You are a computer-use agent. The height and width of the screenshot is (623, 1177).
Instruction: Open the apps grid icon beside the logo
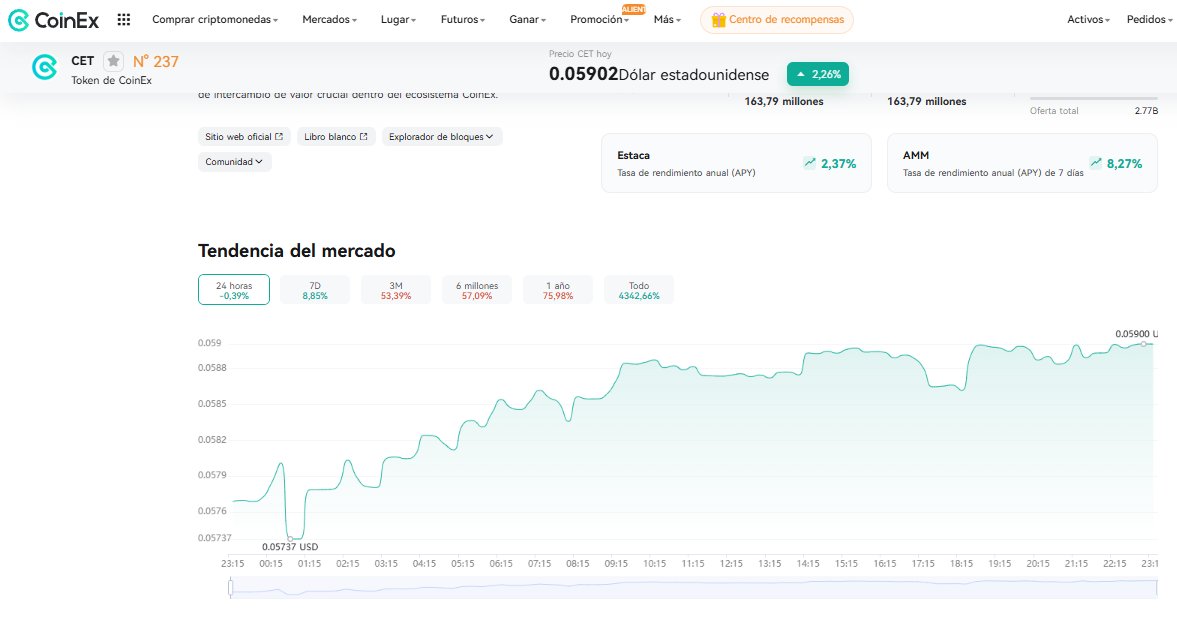(122, 19)
